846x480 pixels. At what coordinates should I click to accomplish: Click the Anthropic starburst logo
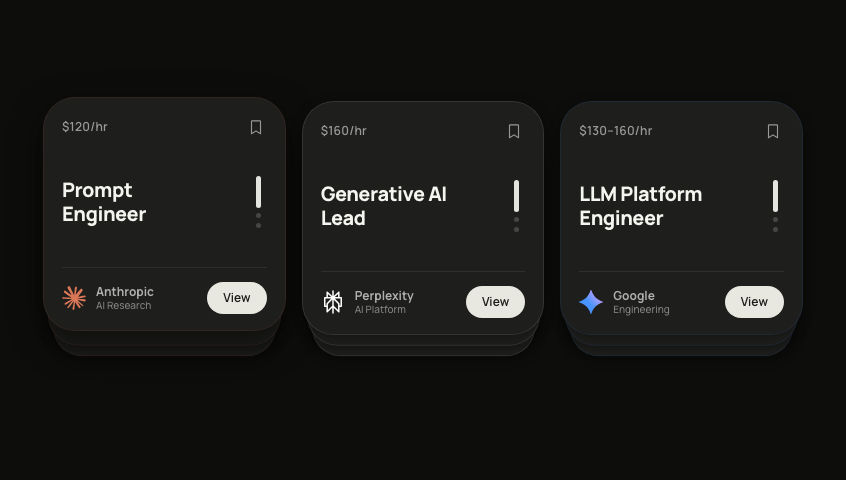click(x=74, y=298)
